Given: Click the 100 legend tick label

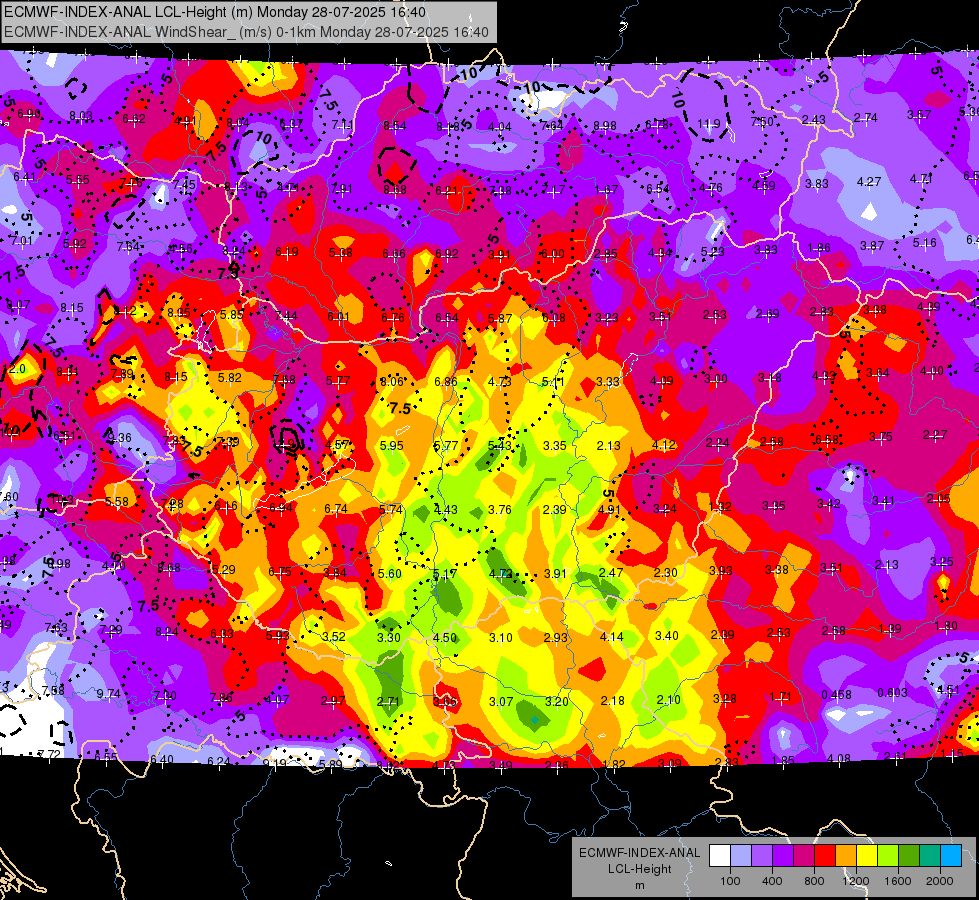Looking at the screenshot, I should [x=730, y=881].
